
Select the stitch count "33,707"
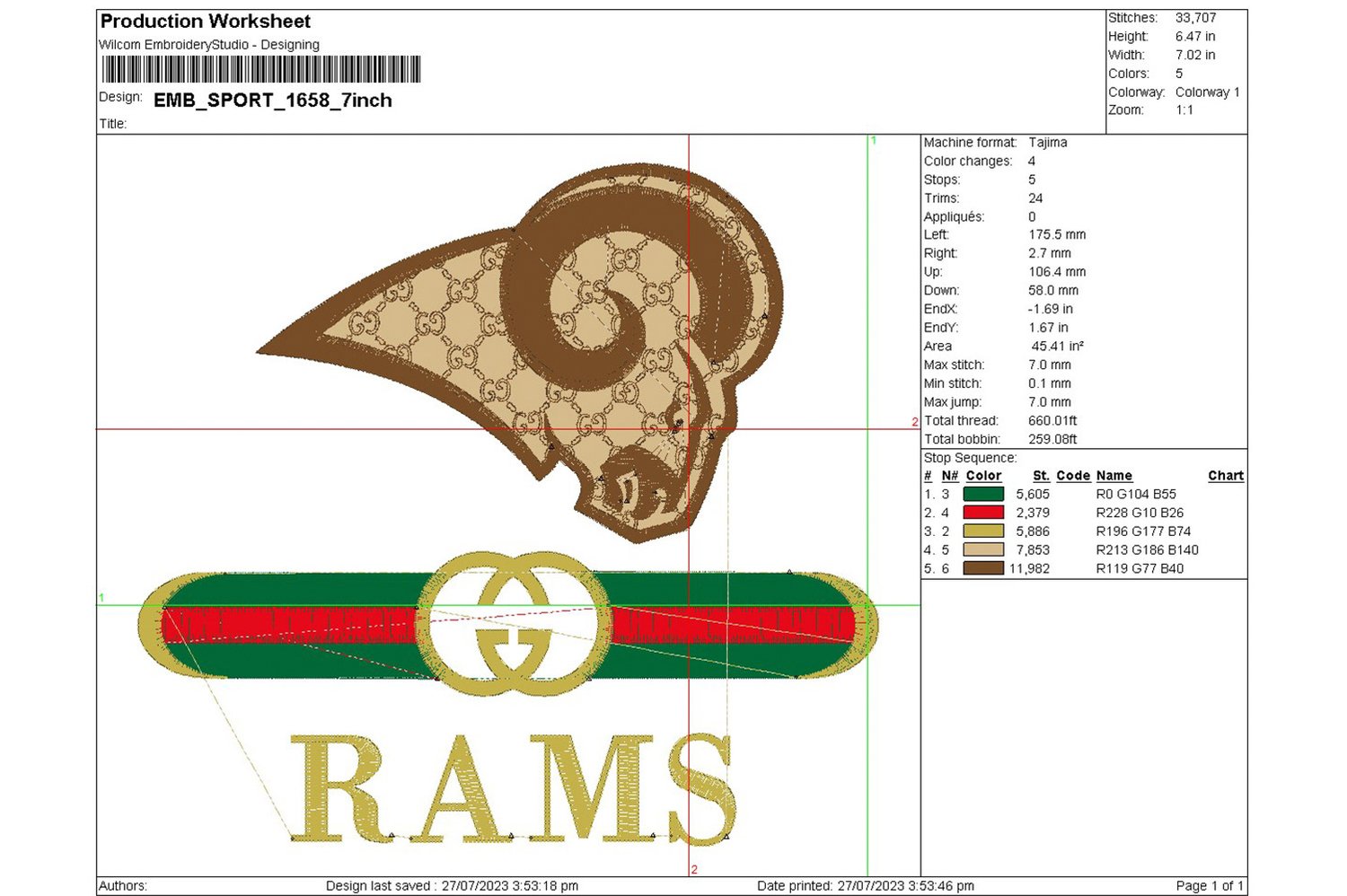tap(1196, 18)
